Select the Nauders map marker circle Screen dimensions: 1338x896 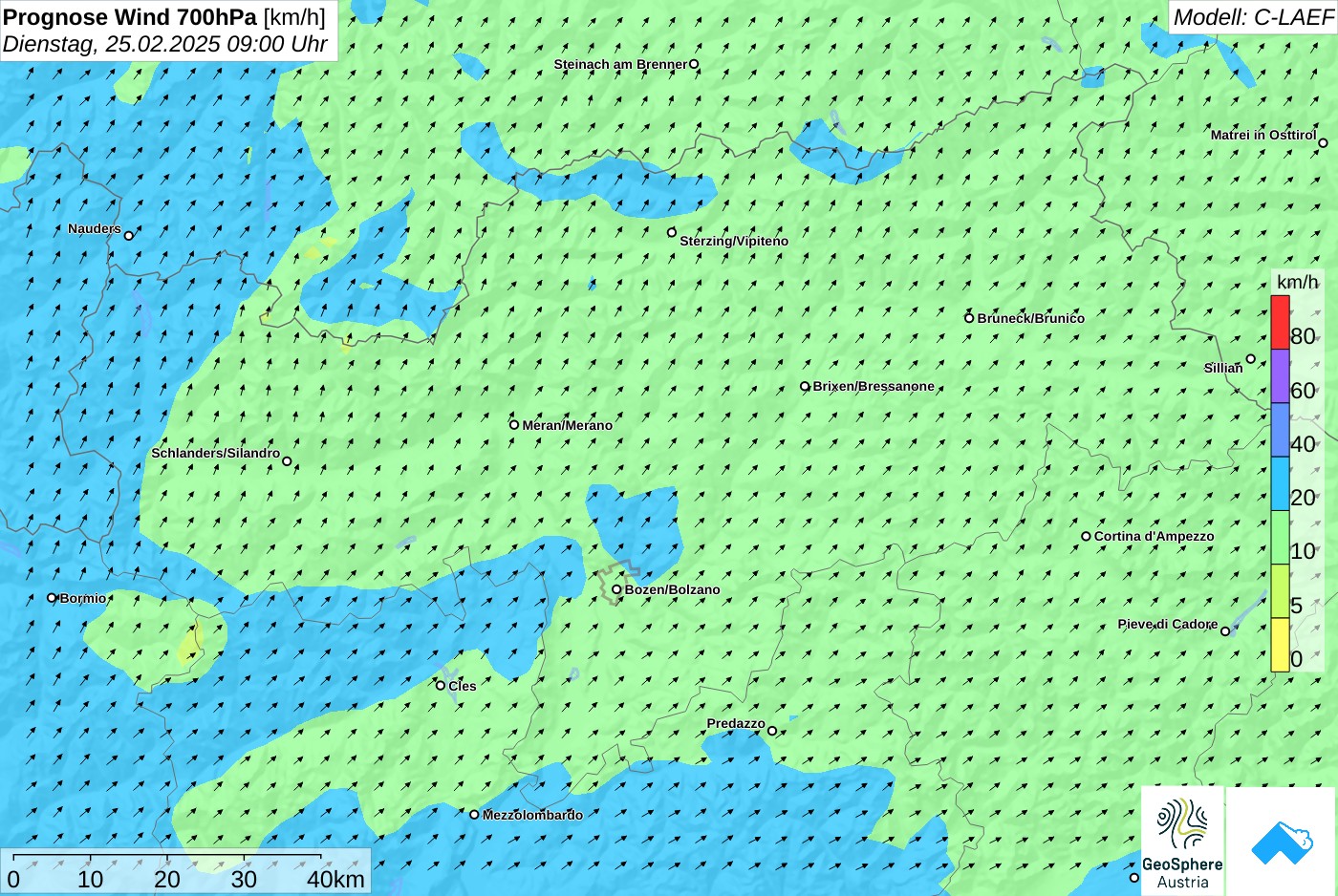pos(129,235)
